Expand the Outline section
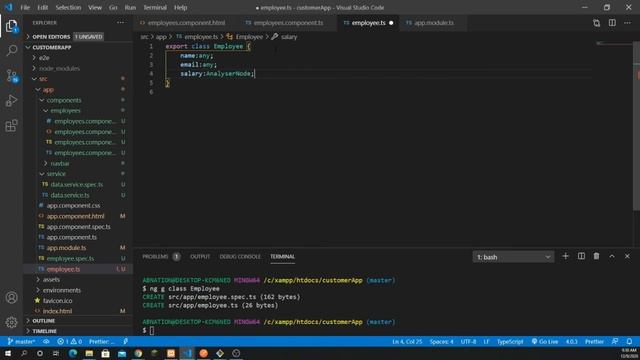Screen dimensions: 640x360 coord(78,321)
